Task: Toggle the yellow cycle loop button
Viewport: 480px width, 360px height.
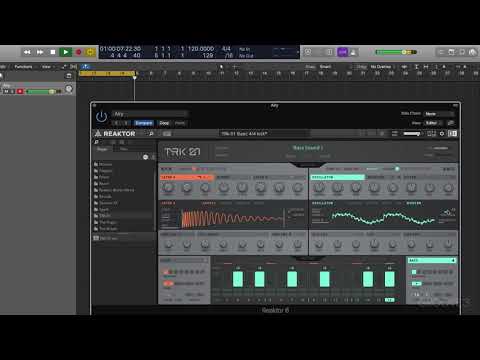Action: (90, 52)
